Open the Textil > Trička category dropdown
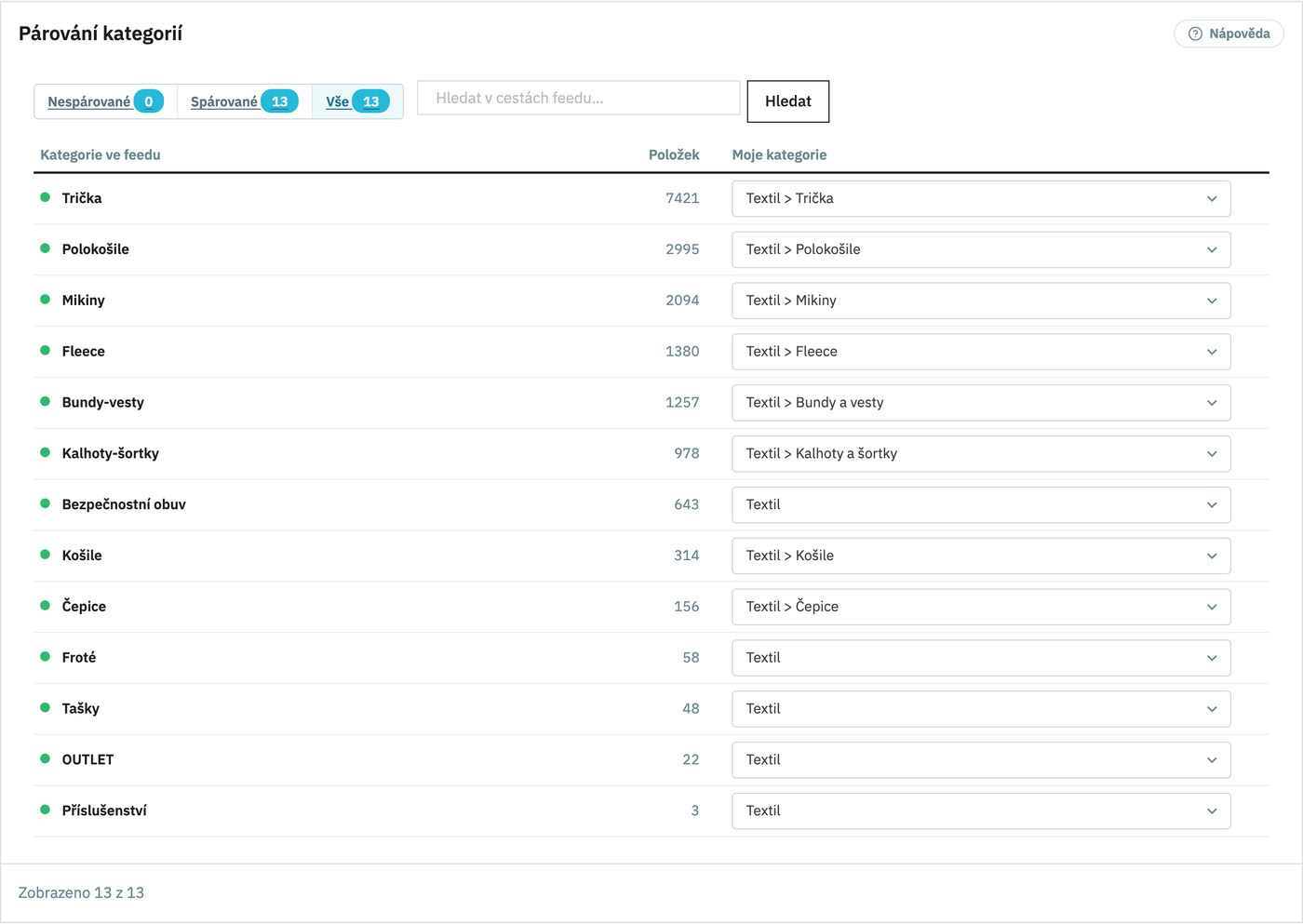 tap(981, 198)
